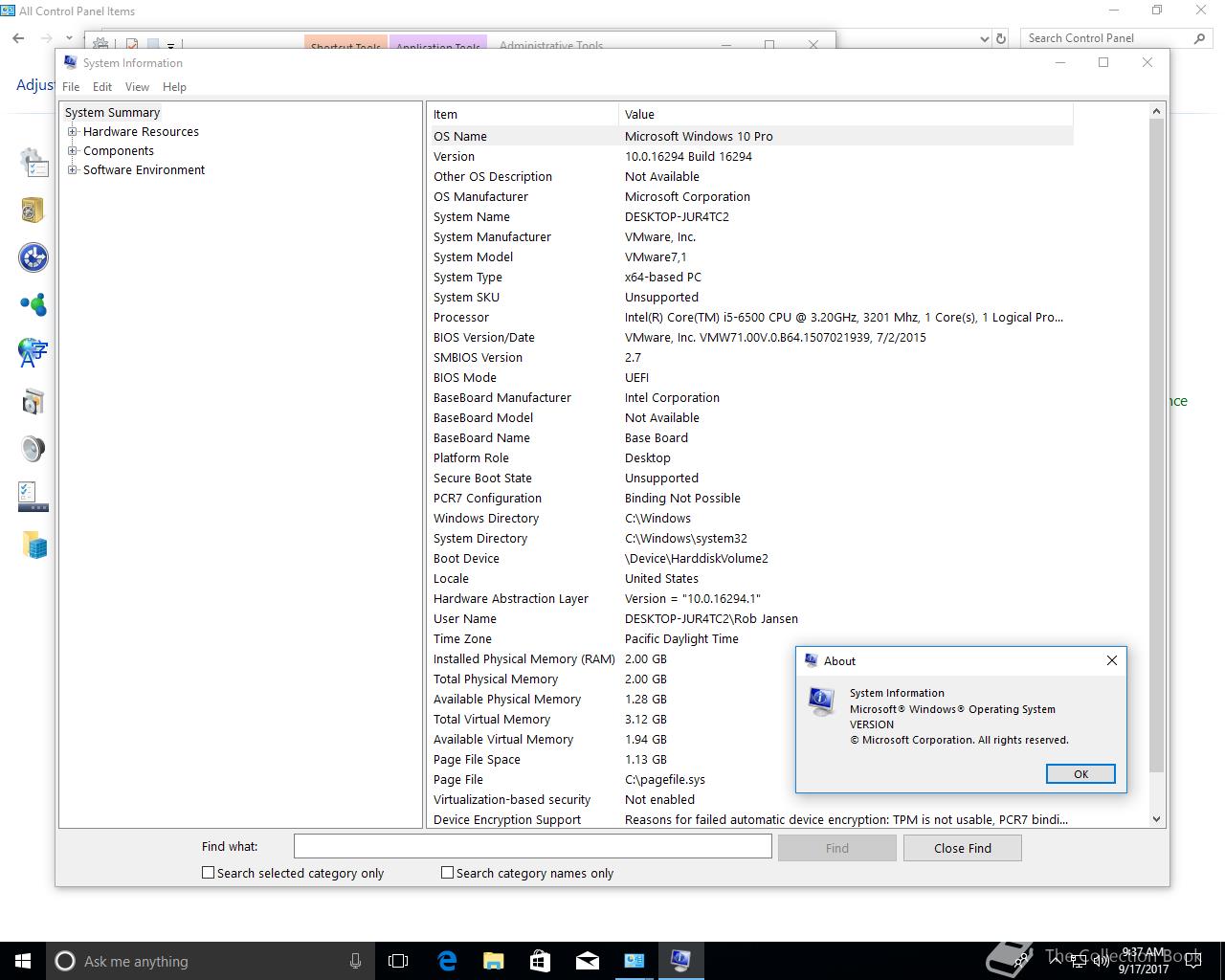1225x980 pixels.
Task: Click the Time Zone item
Action: (462, 638)
